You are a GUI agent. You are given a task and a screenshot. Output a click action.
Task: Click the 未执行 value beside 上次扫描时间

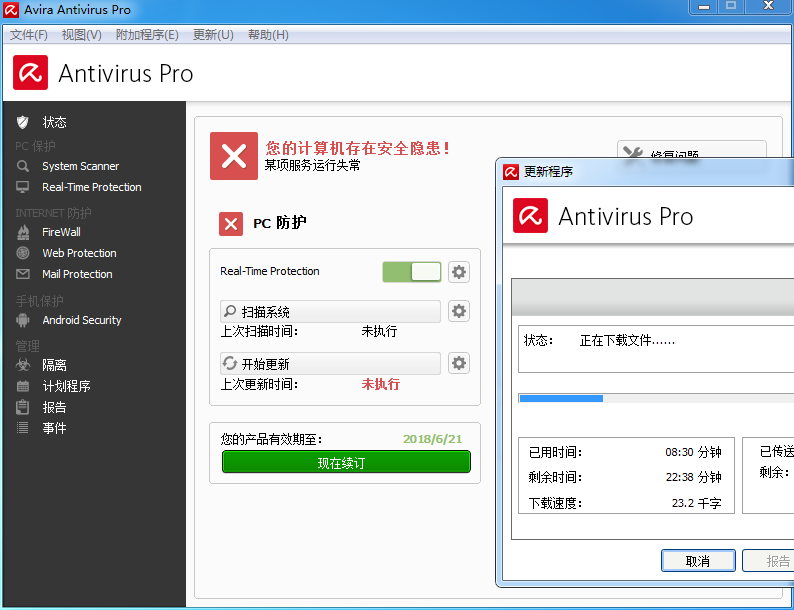click(379, 332)
